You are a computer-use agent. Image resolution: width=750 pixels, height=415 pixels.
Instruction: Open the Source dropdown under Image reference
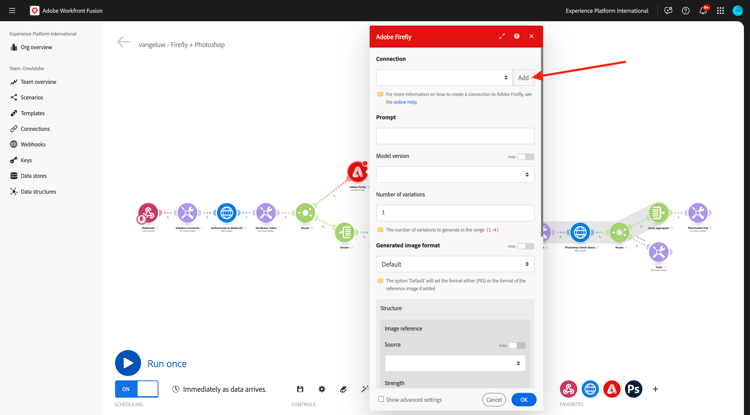pos(455,363)
